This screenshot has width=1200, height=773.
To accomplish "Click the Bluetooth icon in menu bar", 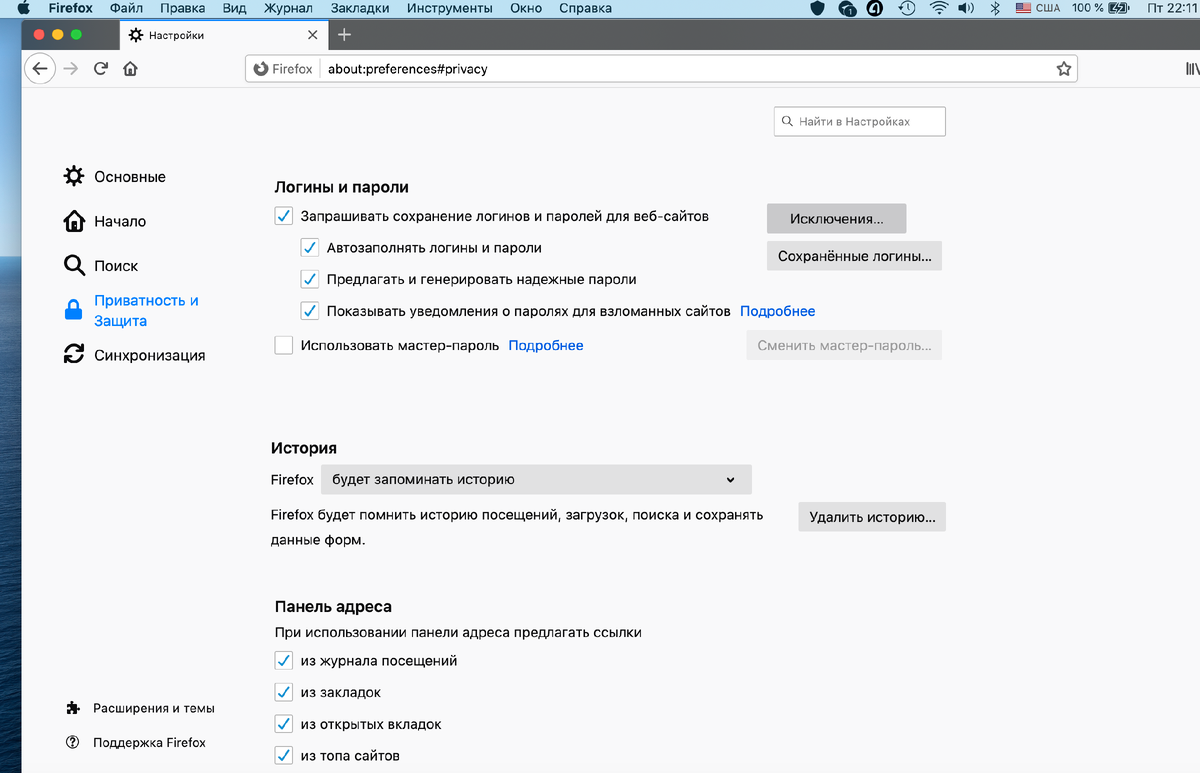I will click(x=995, y=8).
